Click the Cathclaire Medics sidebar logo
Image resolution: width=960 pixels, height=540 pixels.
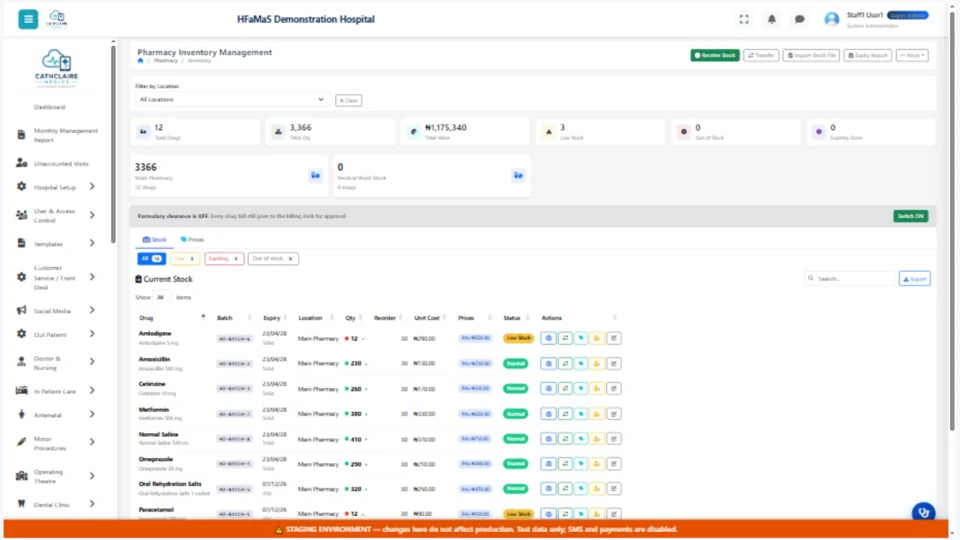coord(56,68)
